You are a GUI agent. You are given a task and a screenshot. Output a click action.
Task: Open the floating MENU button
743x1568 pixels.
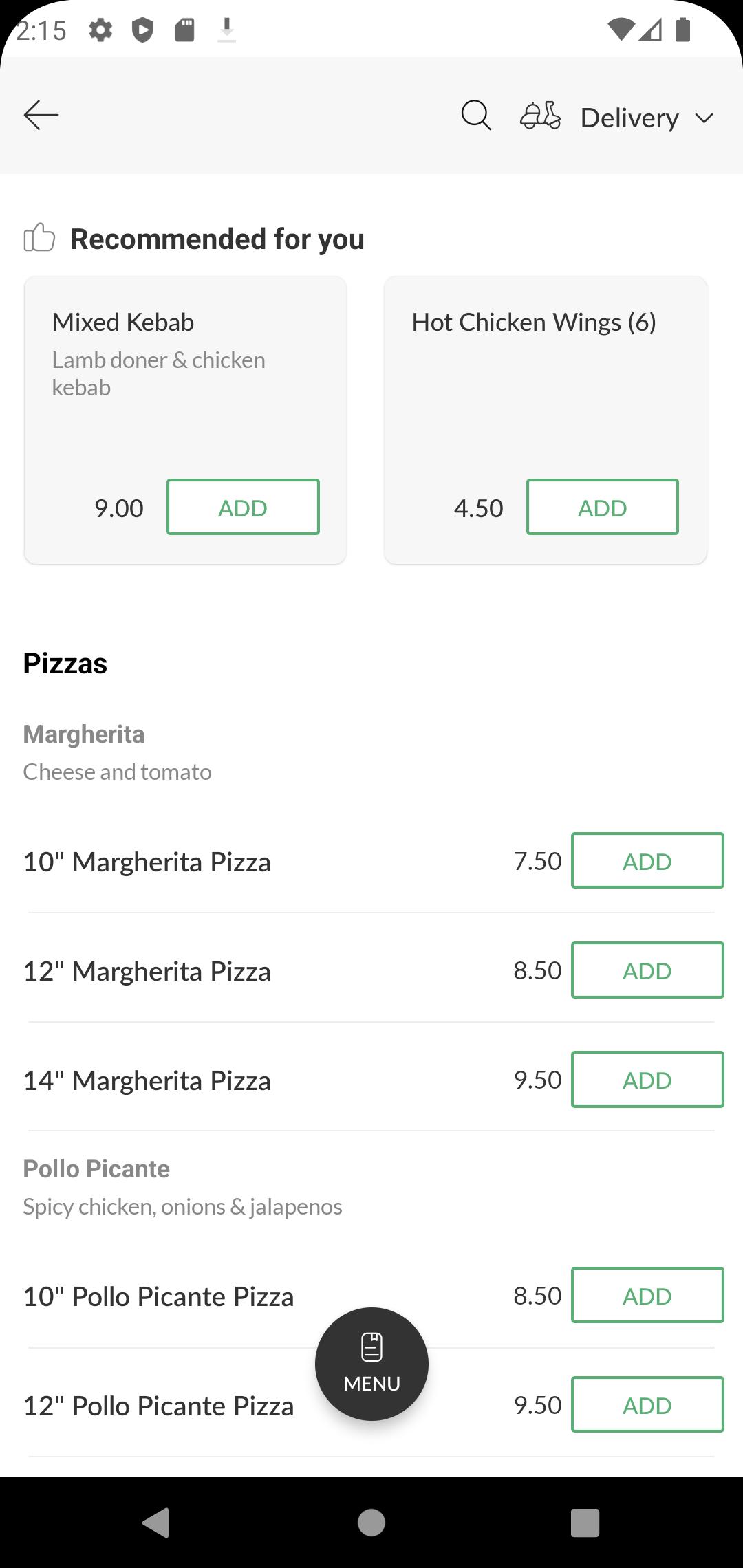pos(371,1364)
